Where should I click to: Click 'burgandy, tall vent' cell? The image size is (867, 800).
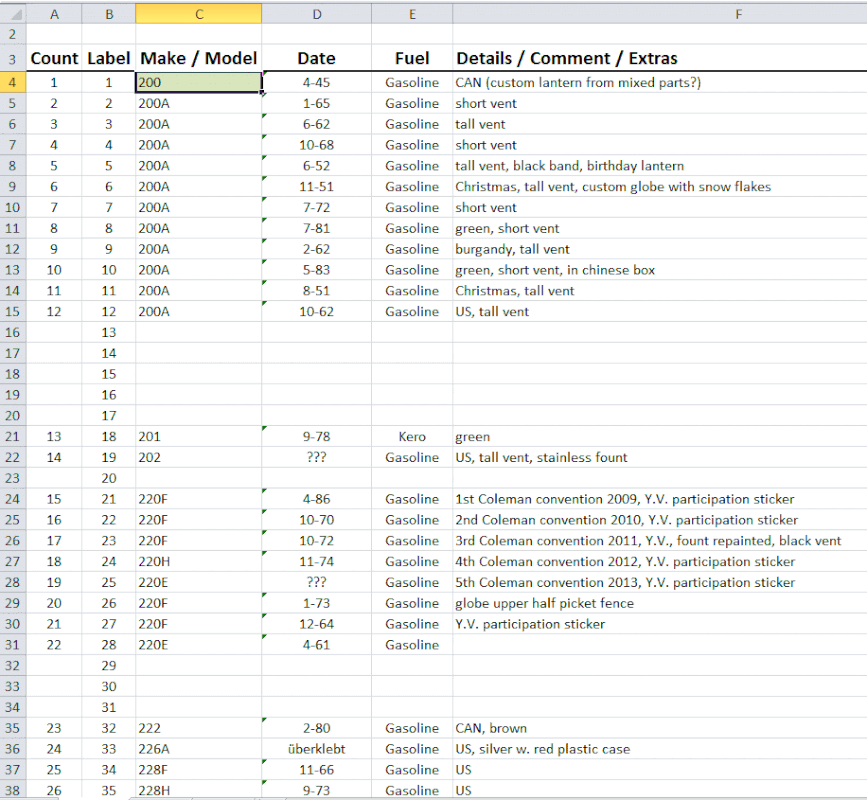coord(660,249)
